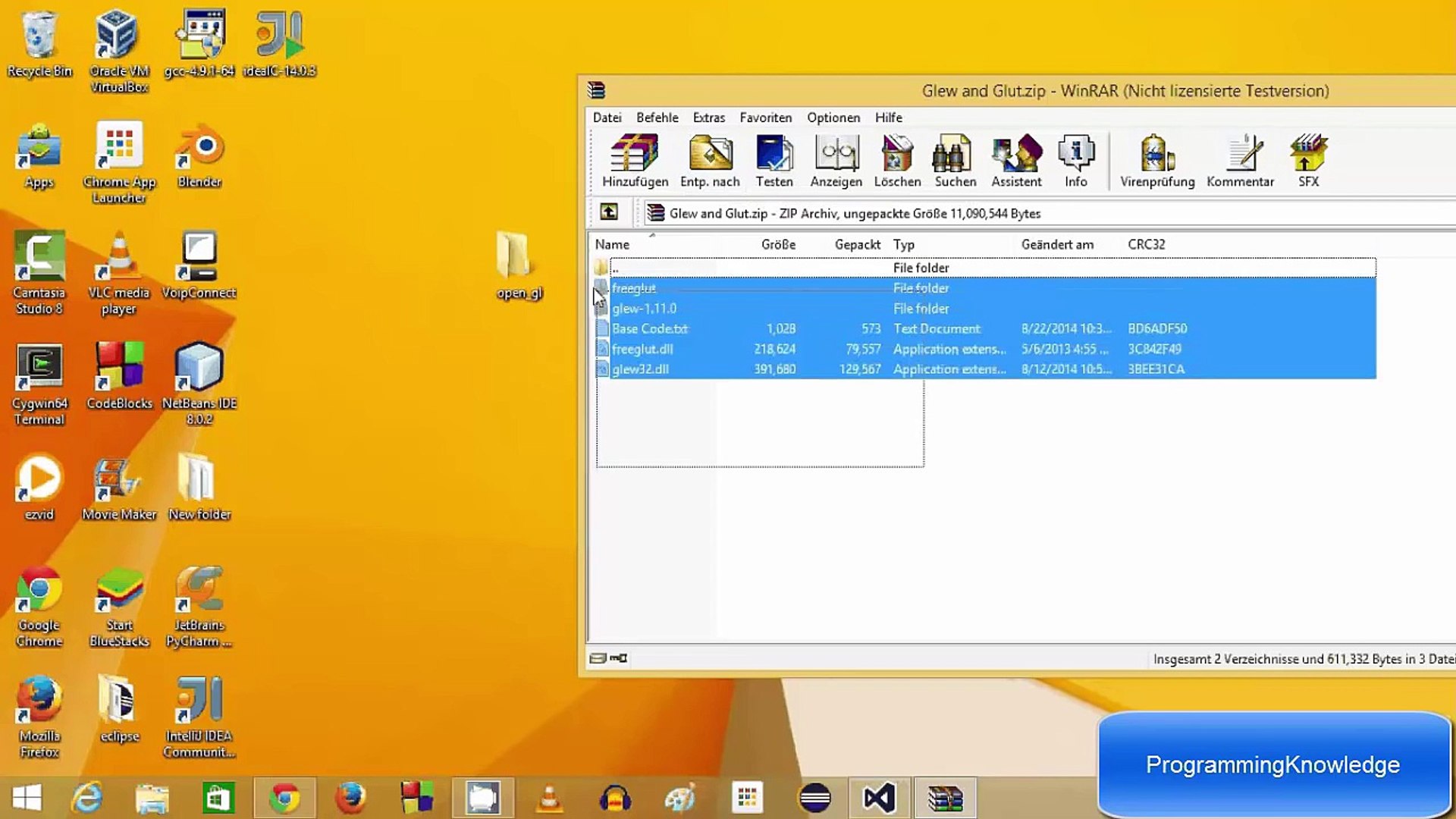Screen dimensions: 1456x819
Task: Sort files by clicking the Name column header
Action: click(612, 244)
